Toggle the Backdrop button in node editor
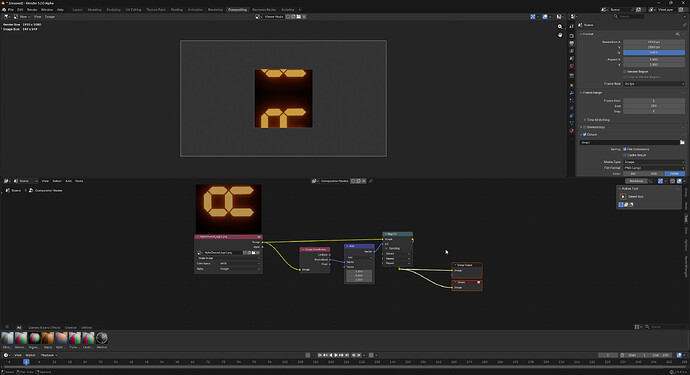 tap(636, 181)
